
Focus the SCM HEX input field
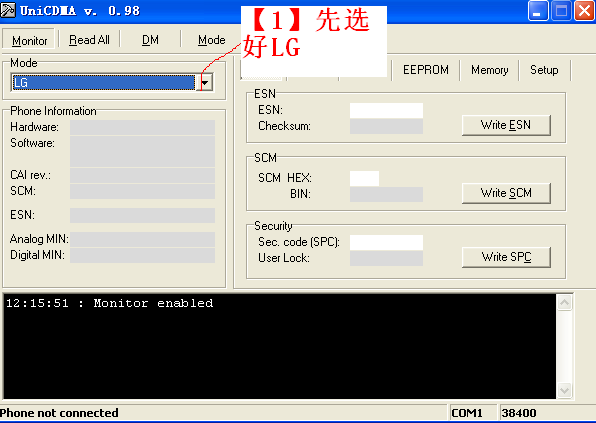coord(364,178)
